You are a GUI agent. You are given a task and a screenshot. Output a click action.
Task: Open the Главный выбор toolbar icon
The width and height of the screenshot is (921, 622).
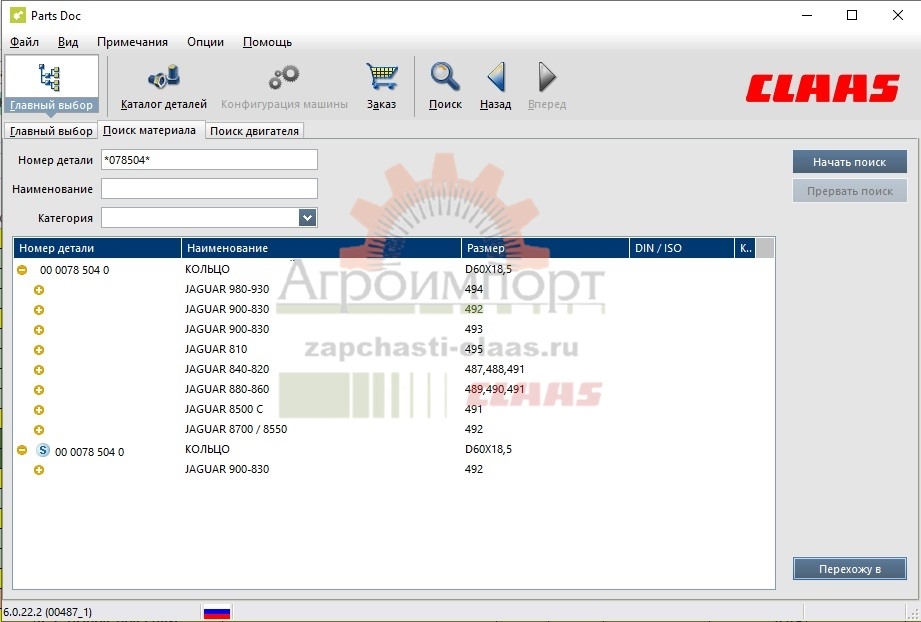pyautogui.click(x=51, y=86)
